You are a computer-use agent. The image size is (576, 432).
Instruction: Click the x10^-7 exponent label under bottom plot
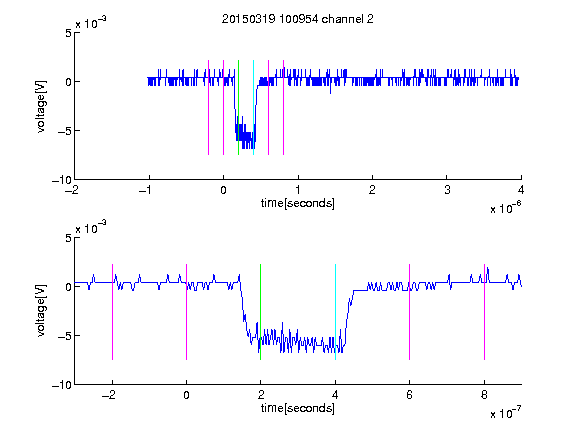click(x=505, y=413)
